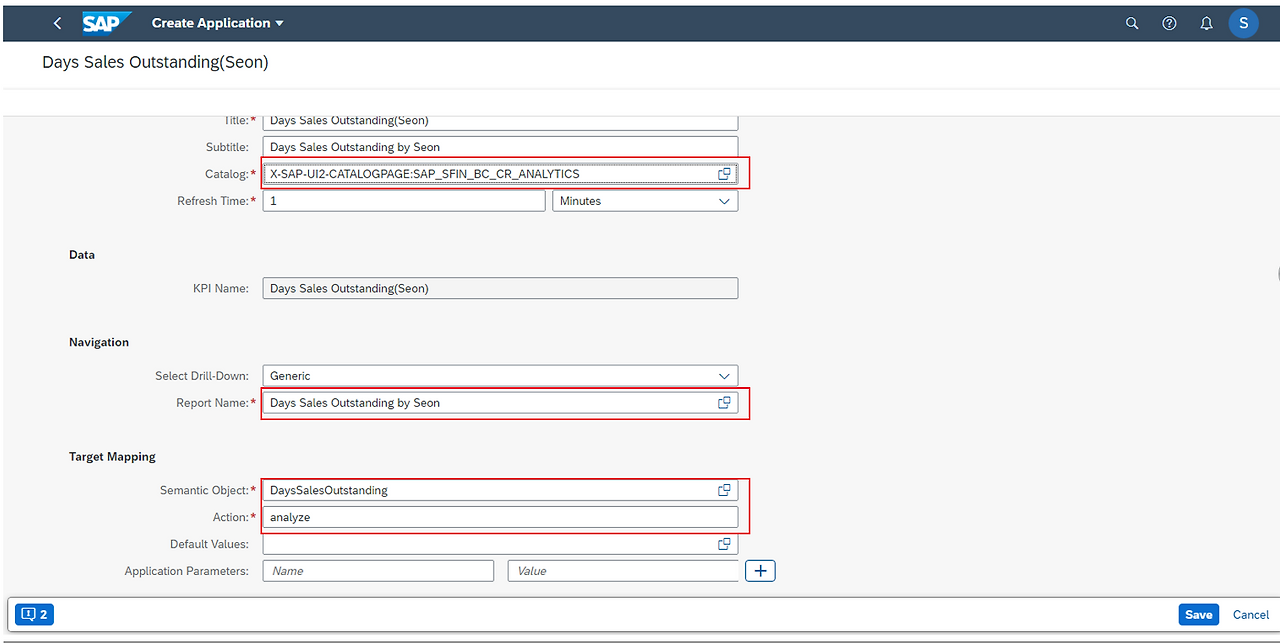The image size is (1280, 643).
Task: Open notifications bell icon
Action: point(1206,23)
